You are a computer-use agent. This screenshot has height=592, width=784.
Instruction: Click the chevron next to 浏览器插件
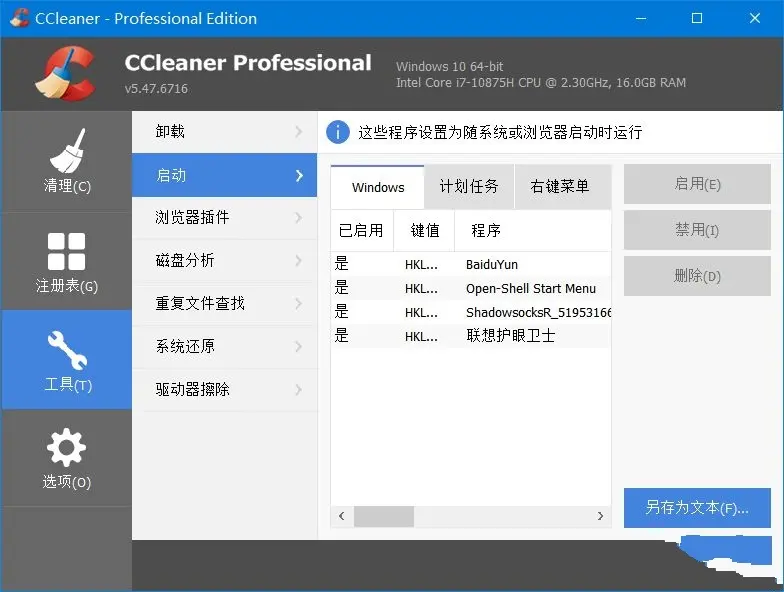tap(299, 218)
